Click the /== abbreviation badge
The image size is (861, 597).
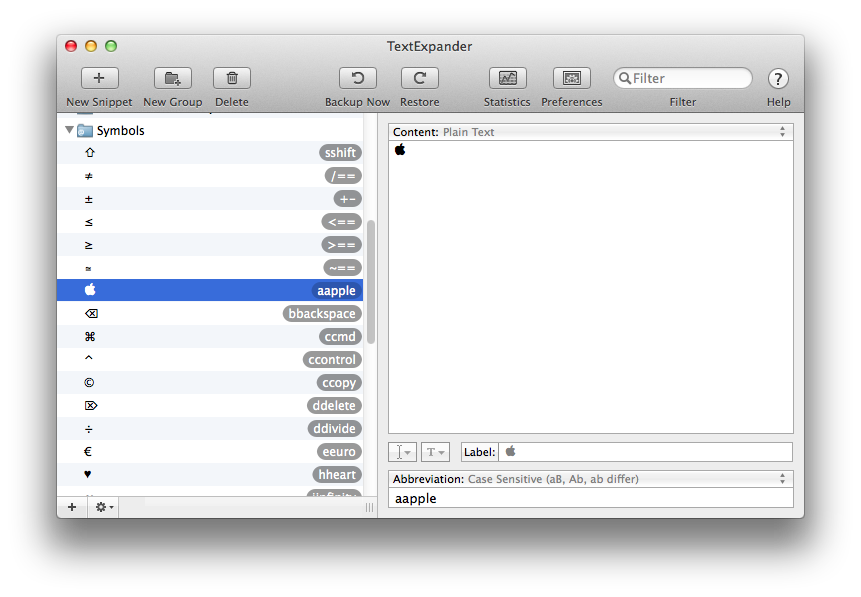(x=343, y=176)
